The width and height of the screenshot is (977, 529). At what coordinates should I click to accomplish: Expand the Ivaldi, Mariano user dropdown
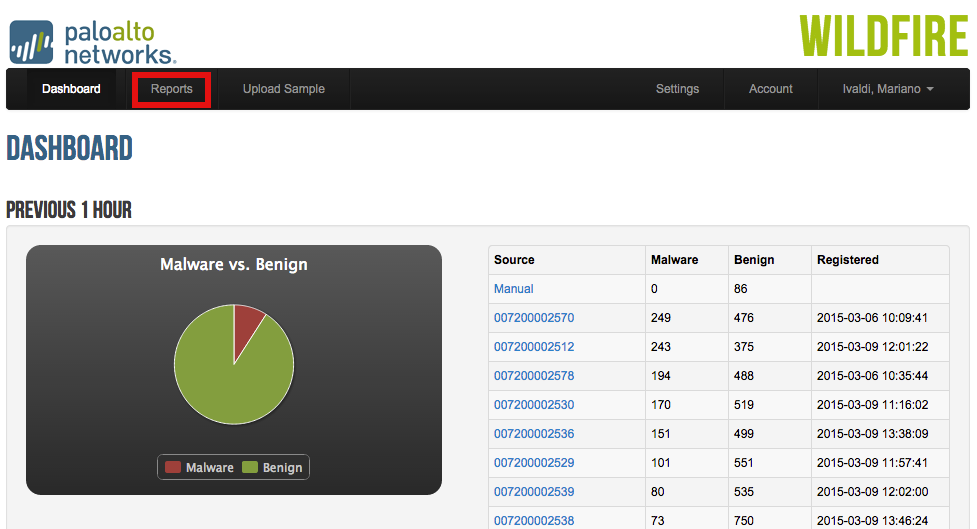[888, 89]
